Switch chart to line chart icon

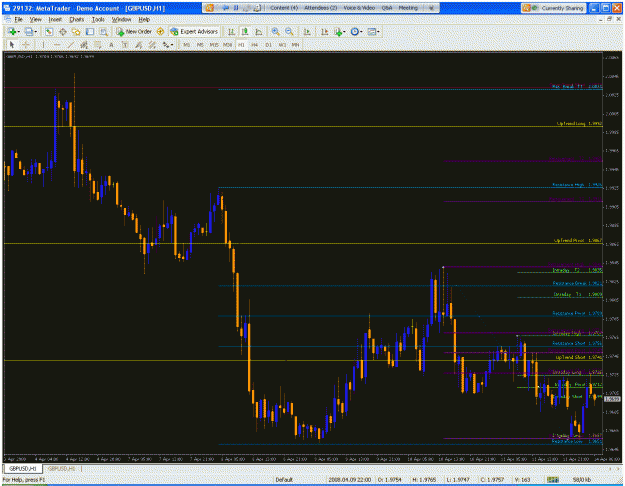259,31
